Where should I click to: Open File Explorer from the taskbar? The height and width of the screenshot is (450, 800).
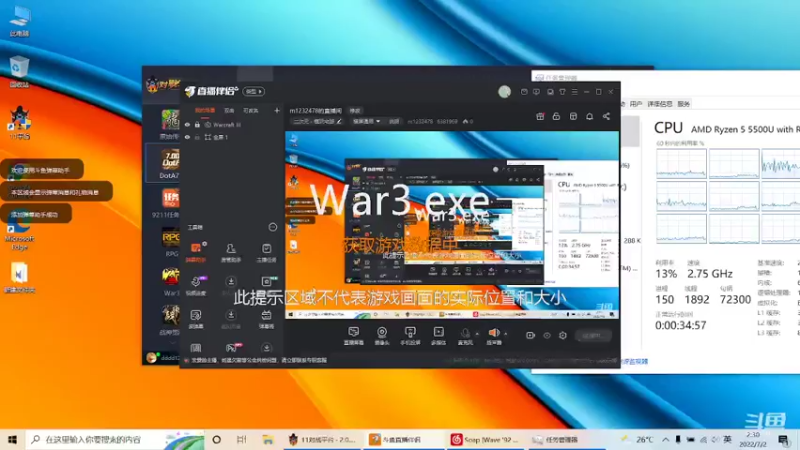pyautogui.click(x=267, y=439)
